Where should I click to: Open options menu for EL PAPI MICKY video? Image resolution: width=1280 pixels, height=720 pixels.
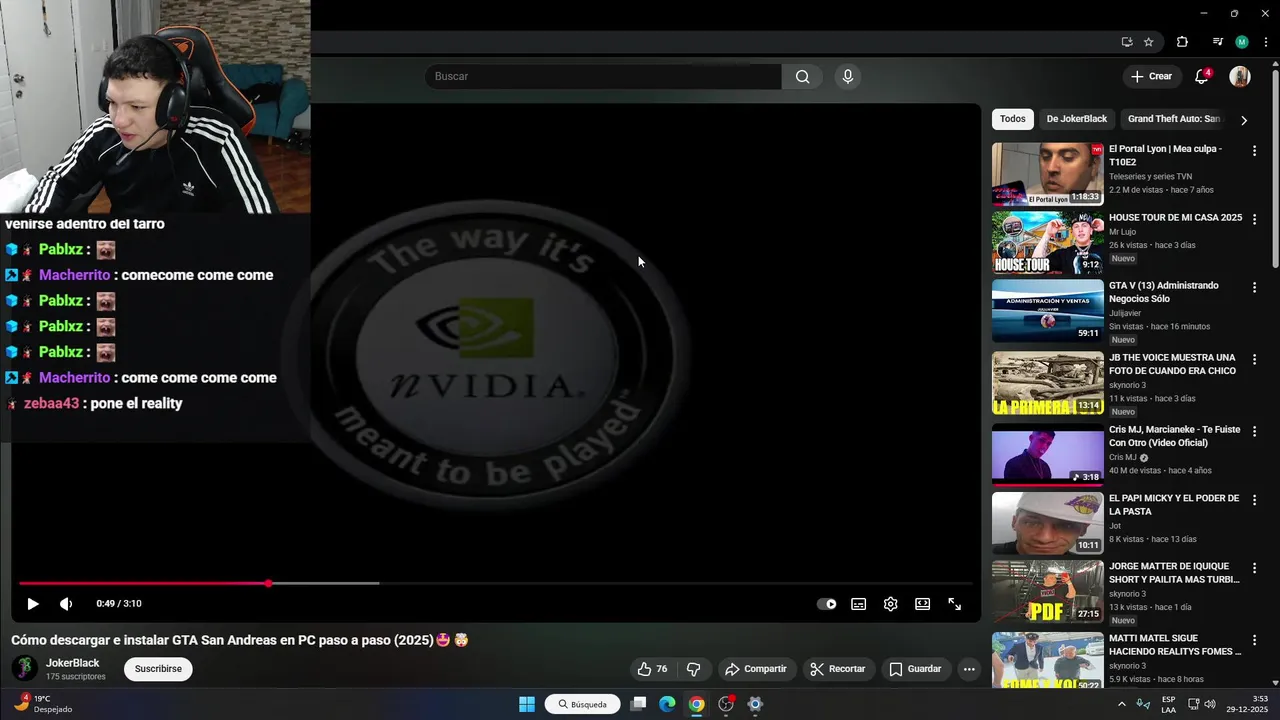pyautogui.click(x=1254, y=500)
